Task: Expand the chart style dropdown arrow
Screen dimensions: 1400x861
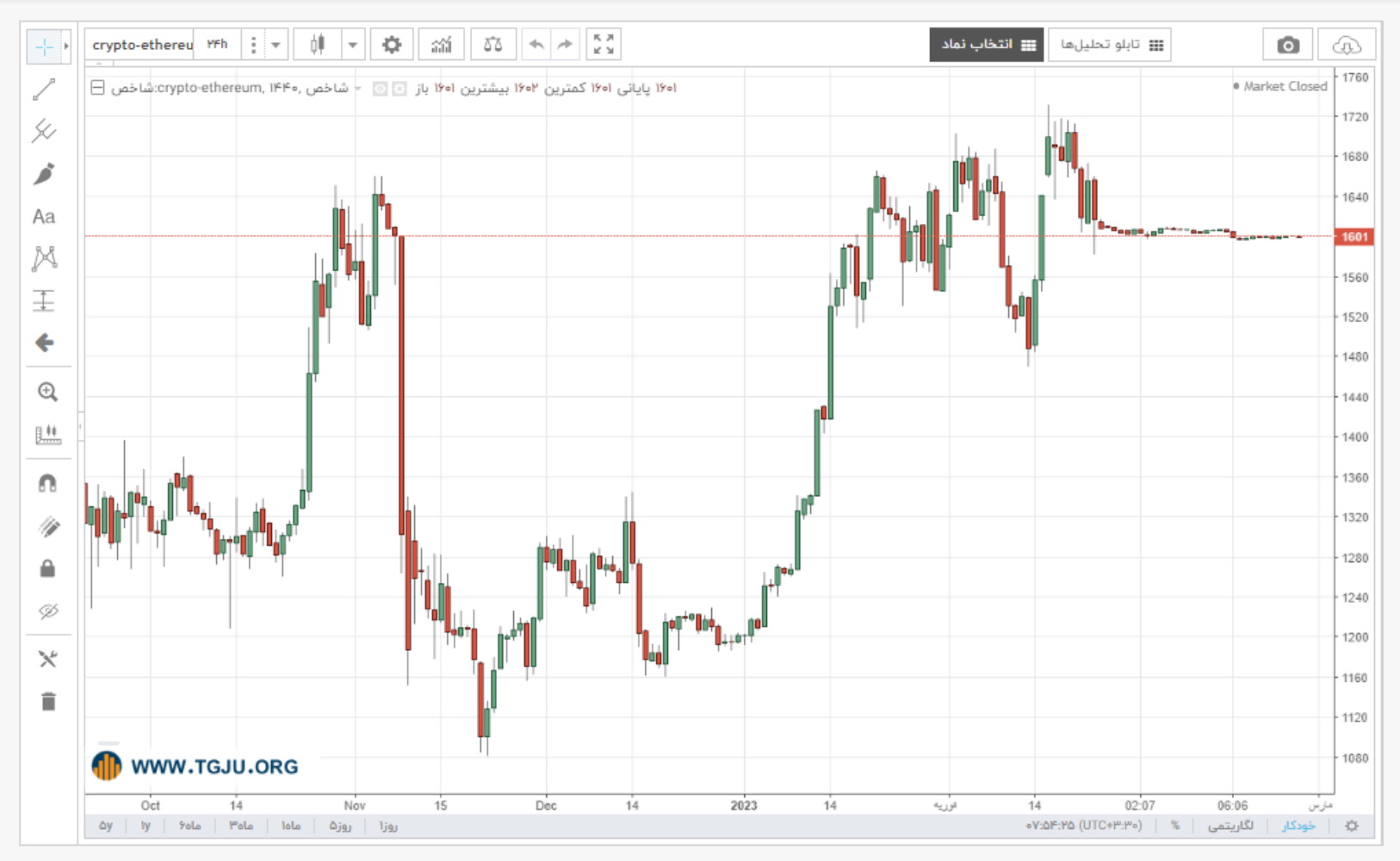Action: coord(352,45)
